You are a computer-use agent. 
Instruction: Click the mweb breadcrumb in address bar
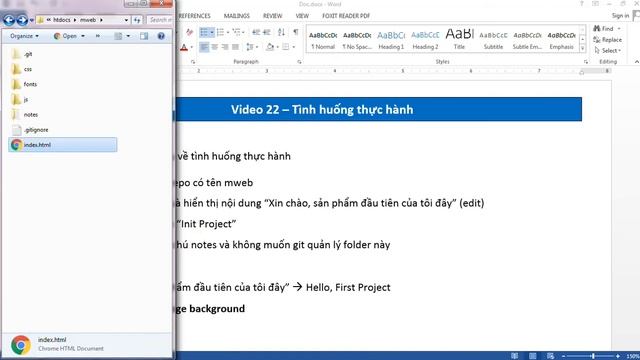coord(88,20)
